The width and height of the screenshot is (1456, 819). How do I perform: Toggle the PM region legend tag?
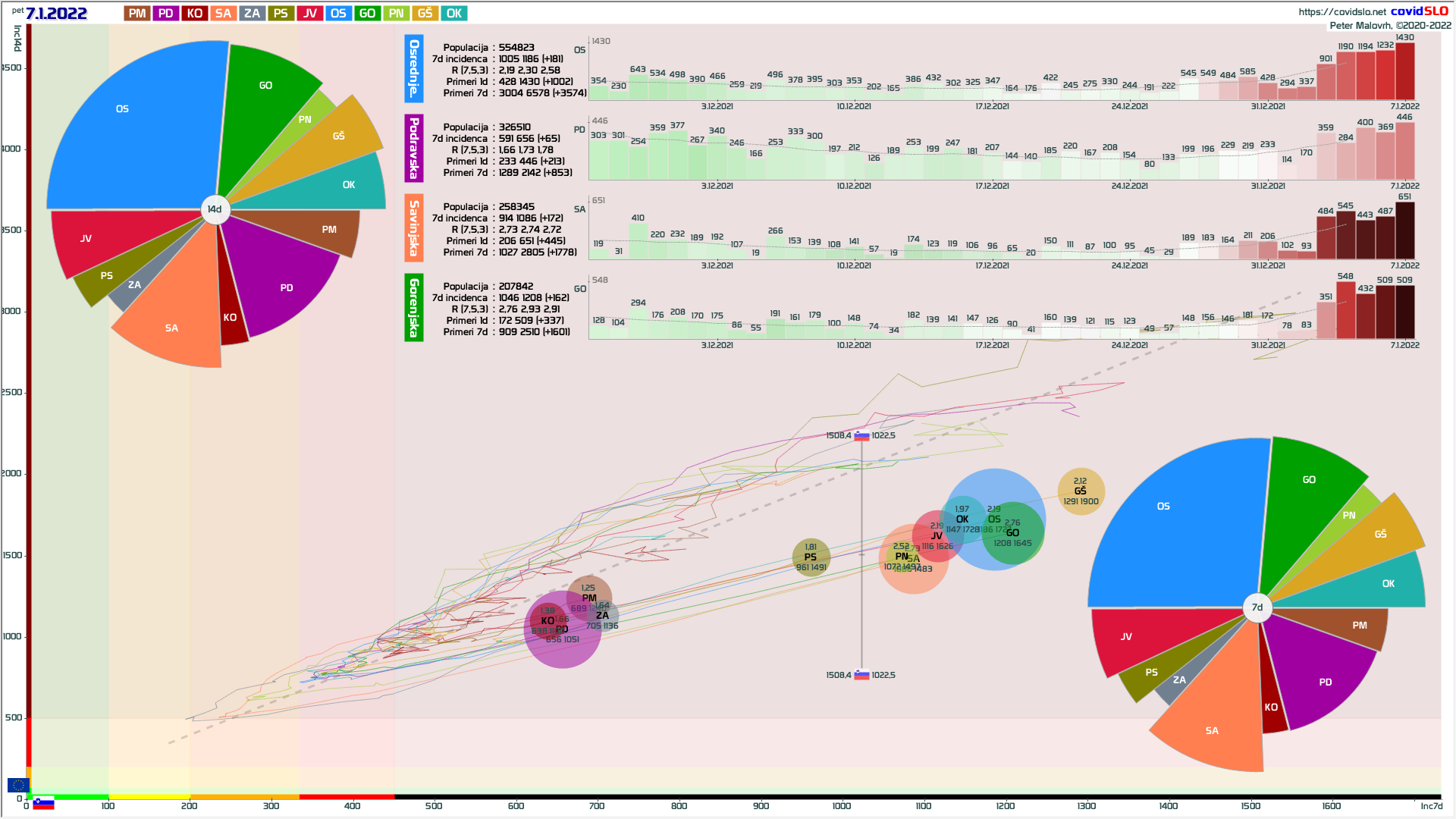click(137, 14)
